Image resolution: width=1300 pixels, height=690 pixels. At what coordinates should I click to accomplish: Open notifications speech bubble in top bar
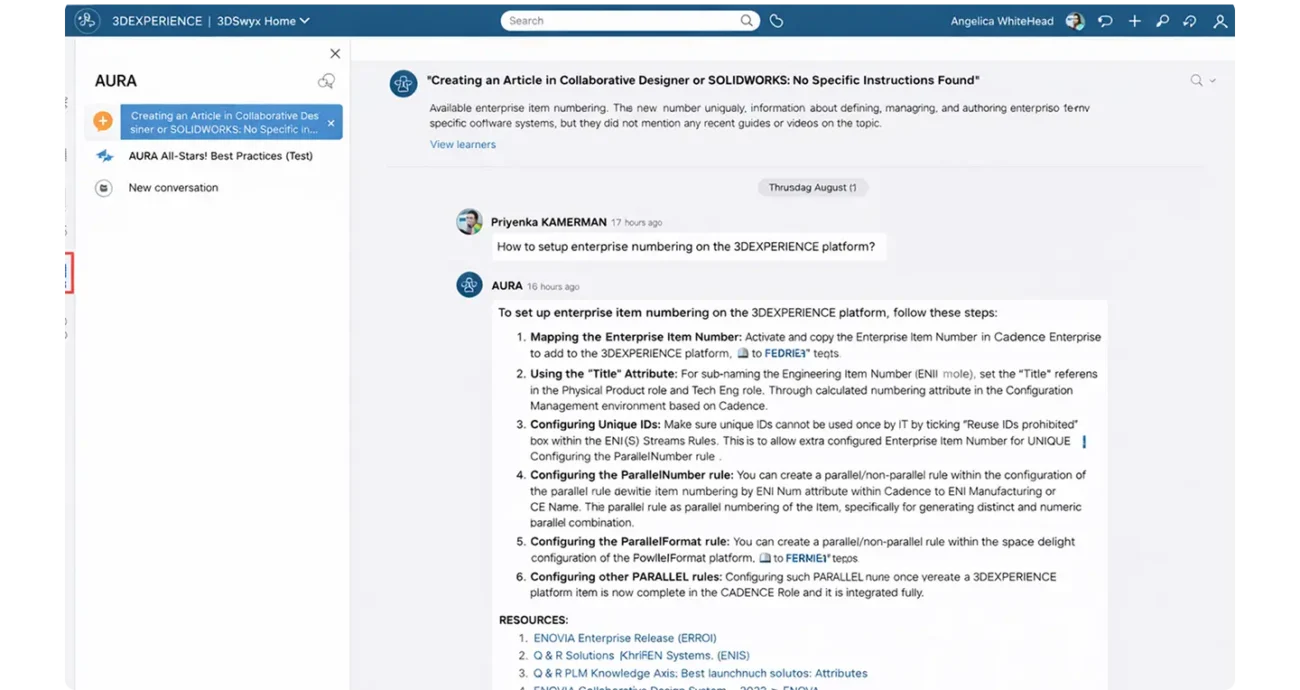(x=1105, y=21)
